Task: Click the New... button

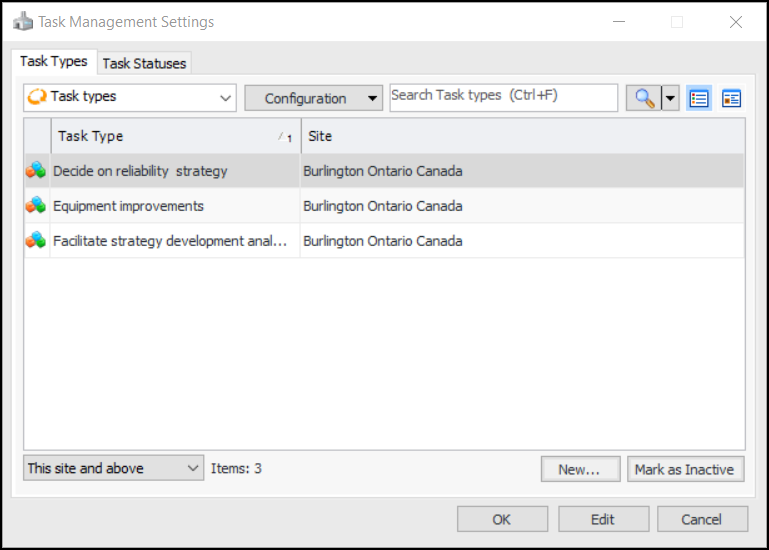Action: click(x=580, y=469)
